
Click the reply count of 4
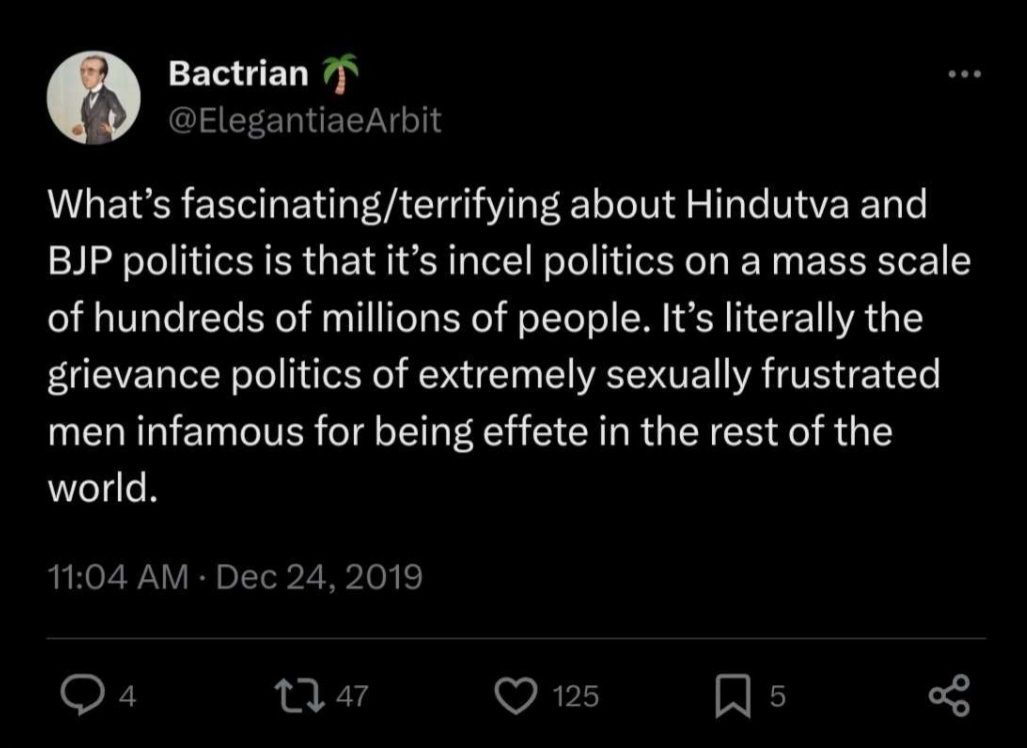[127, 696]
